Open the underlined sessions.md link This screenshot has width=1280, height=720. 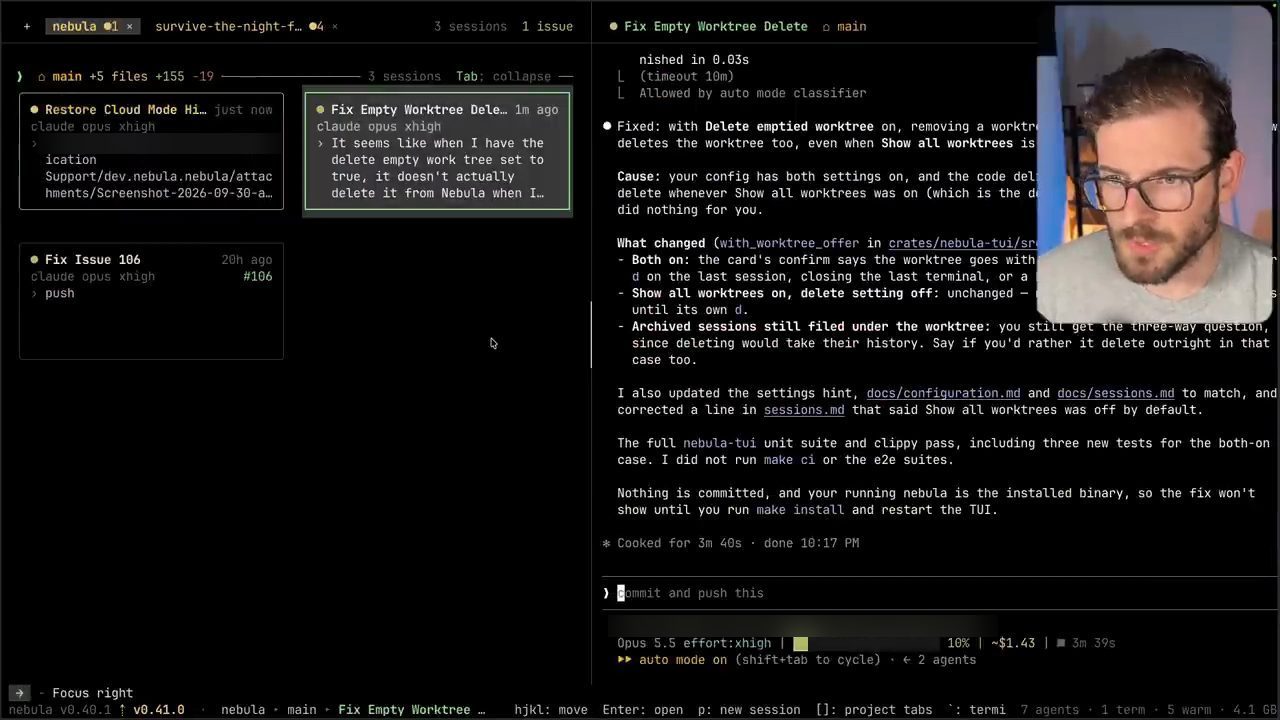(x=804, y=410)
